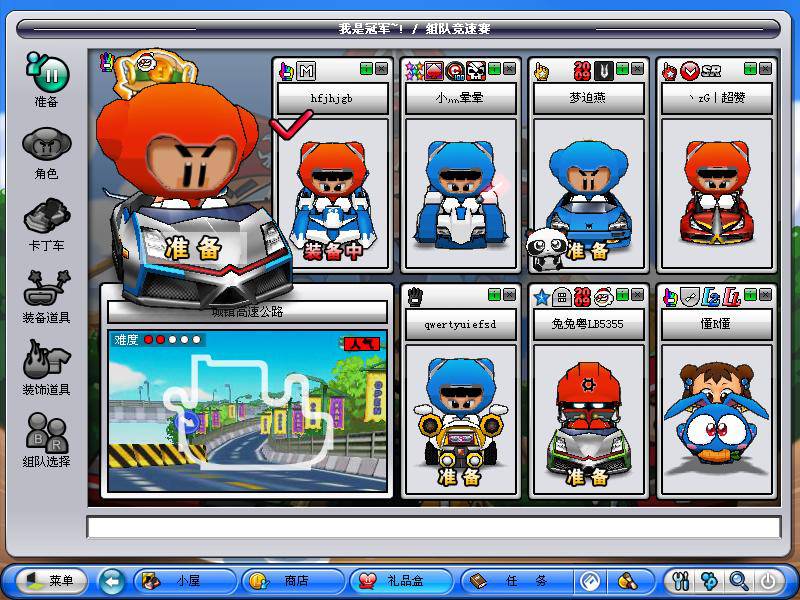Image resolution: width=800 pixels, height=600 pixels.
Task: Click the room title 我是冠军 bar
Action: click(x=398, y=29)
